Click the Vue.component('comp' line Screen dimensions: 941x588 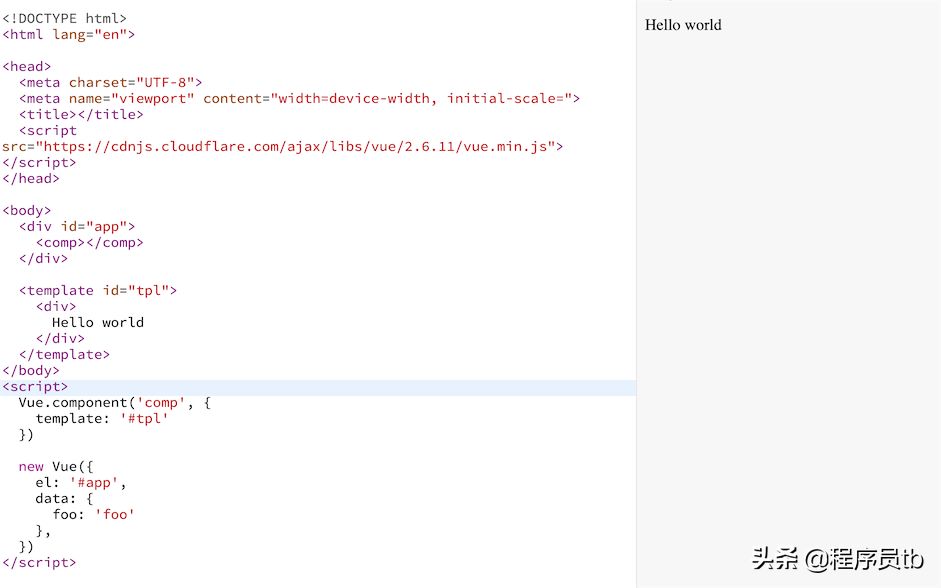point(114,402)
